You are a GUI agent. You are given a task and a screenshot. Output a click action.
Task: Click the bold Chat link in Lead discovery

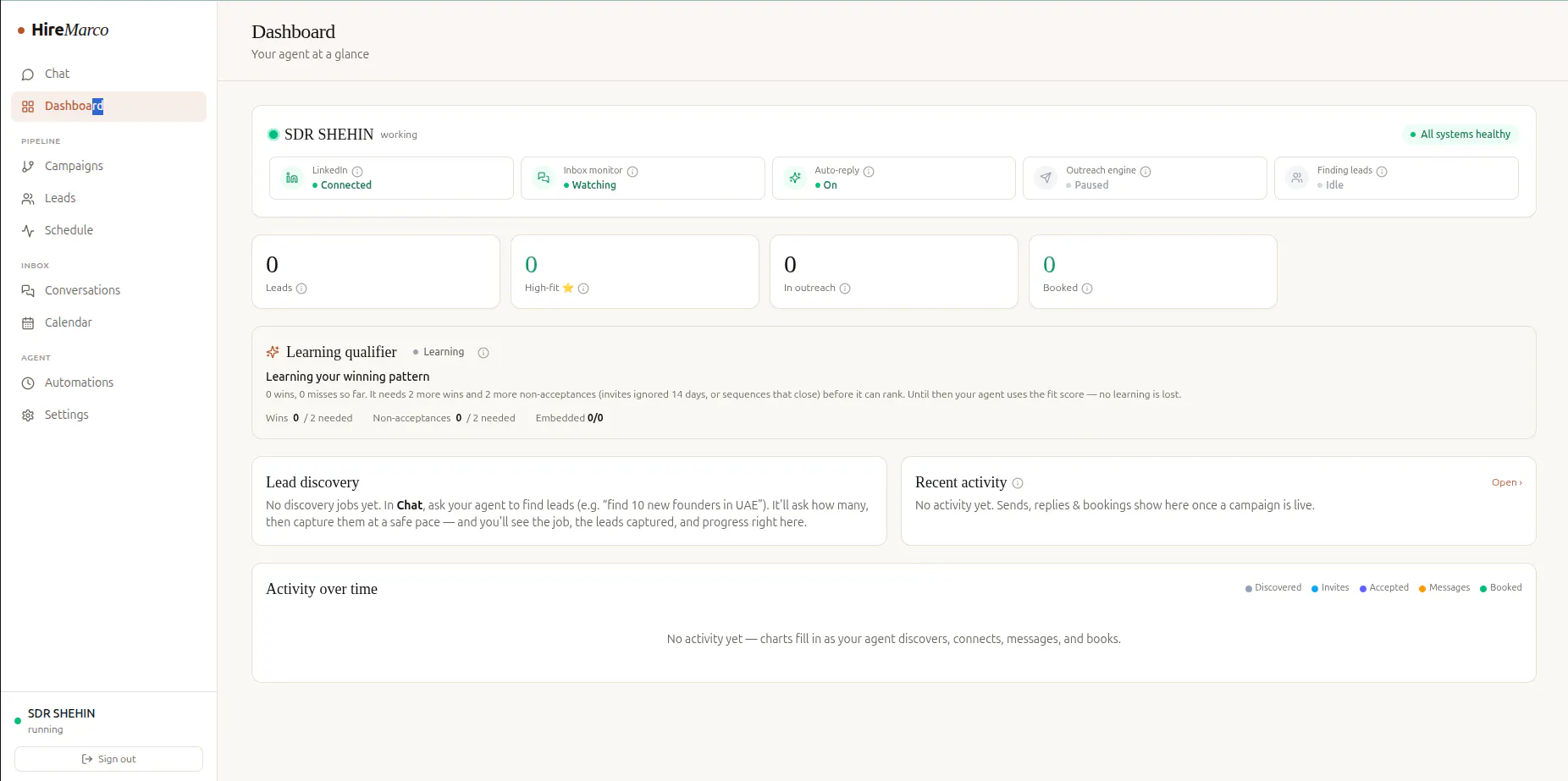pyautogui.click(x=410, y=505)
